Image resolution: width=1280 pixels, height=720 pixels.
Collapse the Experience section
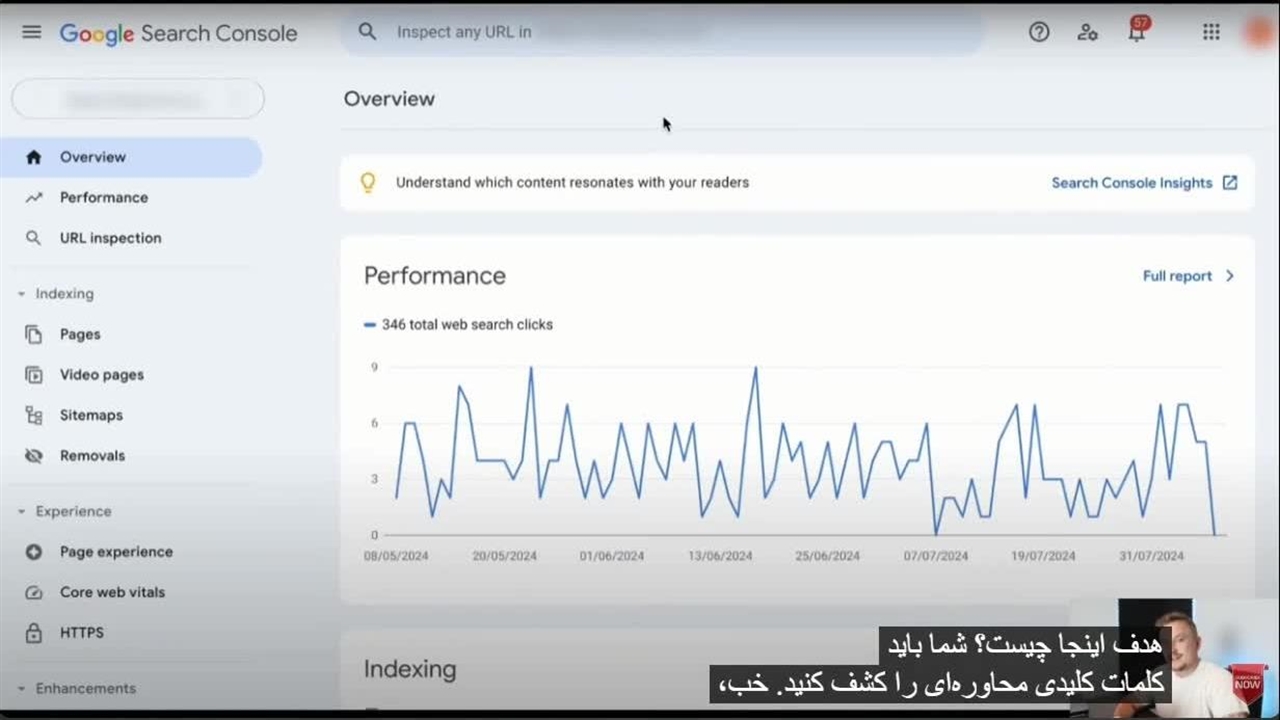pos(22,512)
